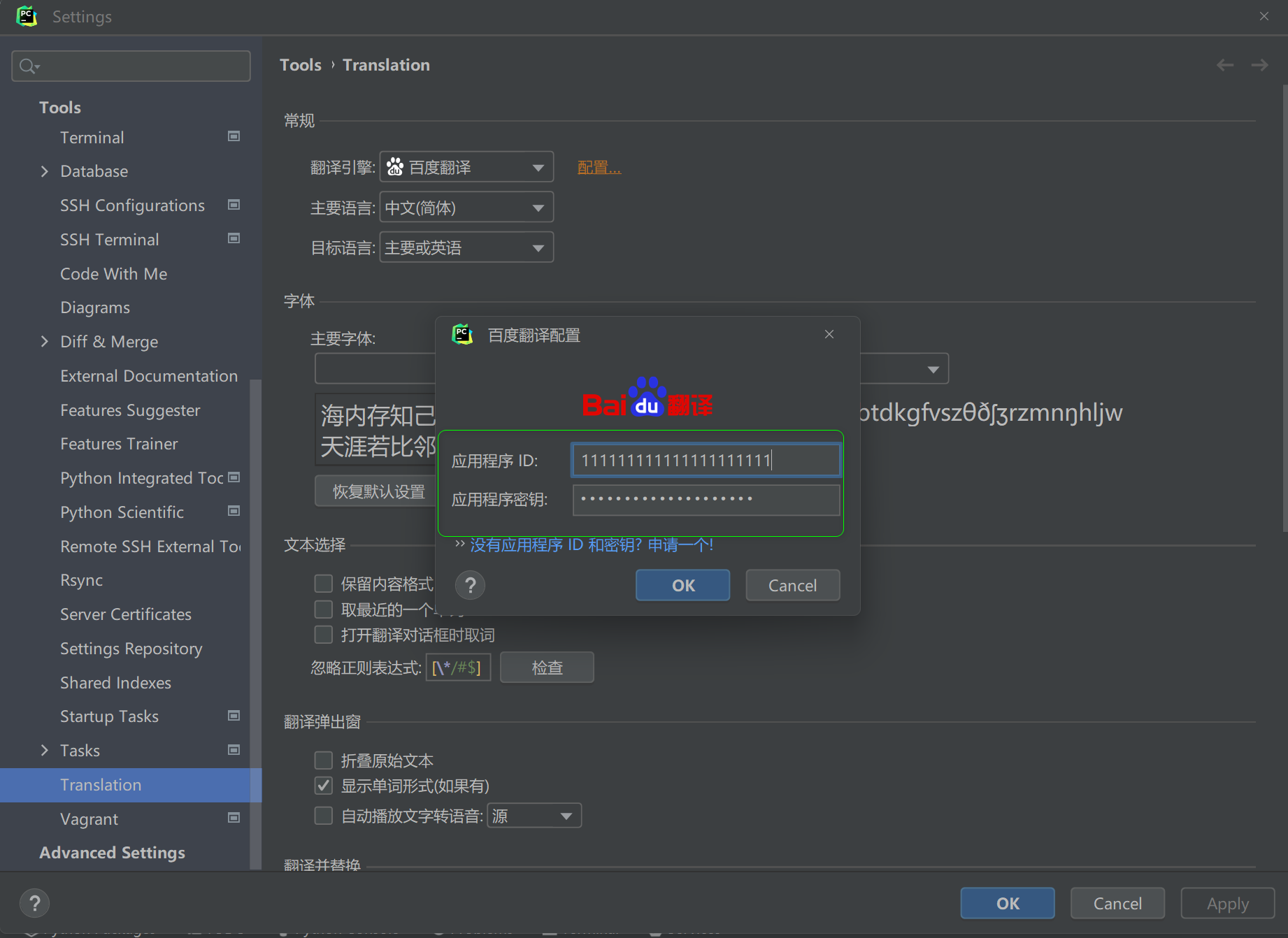Open the 翻译引擎 dropdown
The height and width of the screenshot is (938, 1288).
point(466,167)
